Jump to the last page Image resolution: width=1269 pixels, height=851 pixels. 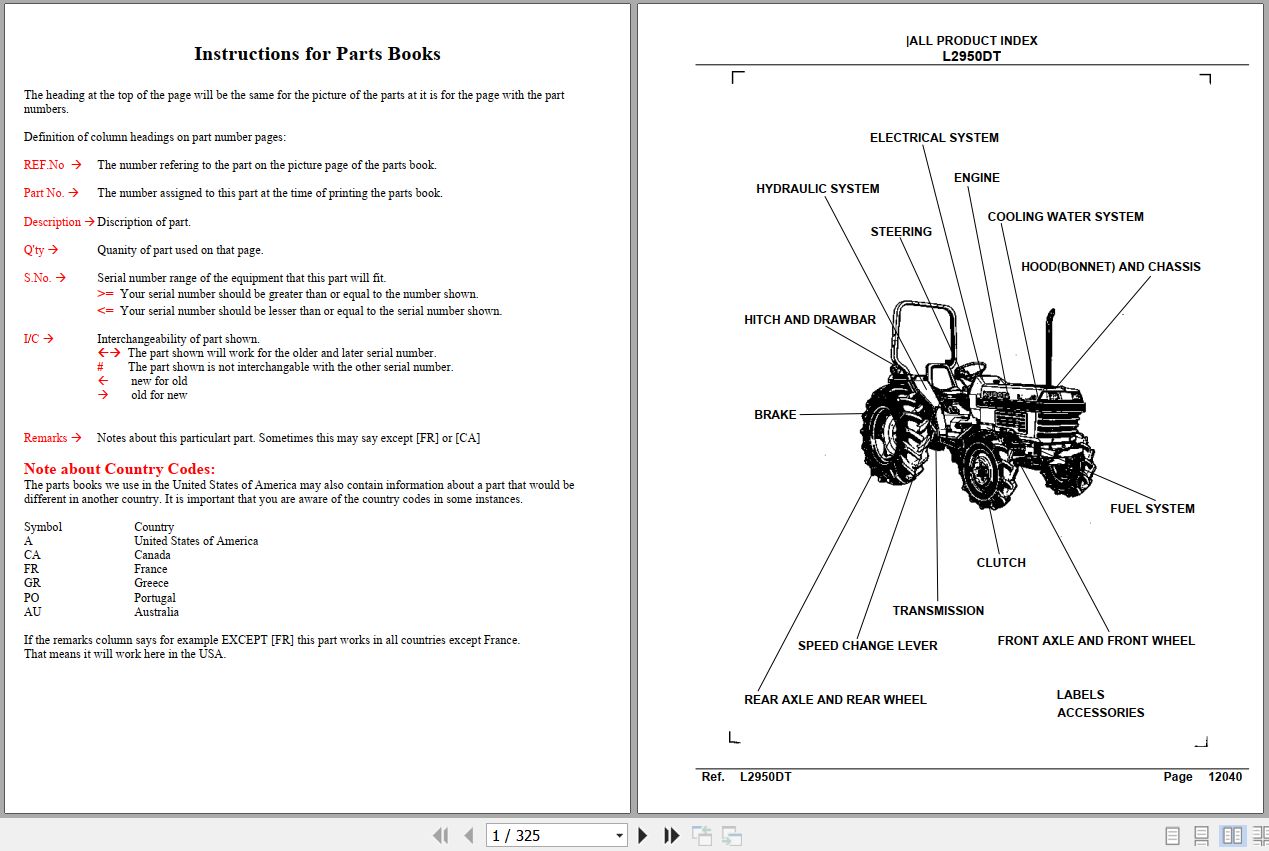tap(672, 835)
